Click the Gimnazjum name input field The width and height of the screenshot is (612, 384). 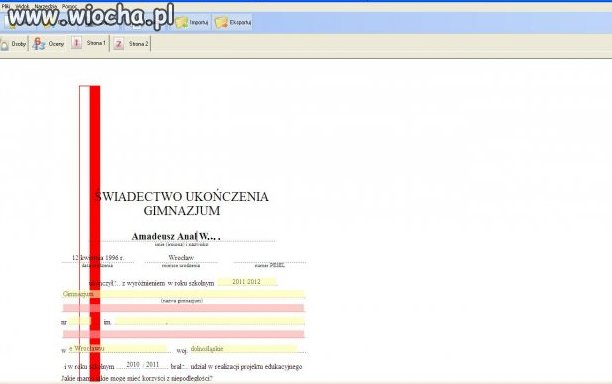pos(183,294)
